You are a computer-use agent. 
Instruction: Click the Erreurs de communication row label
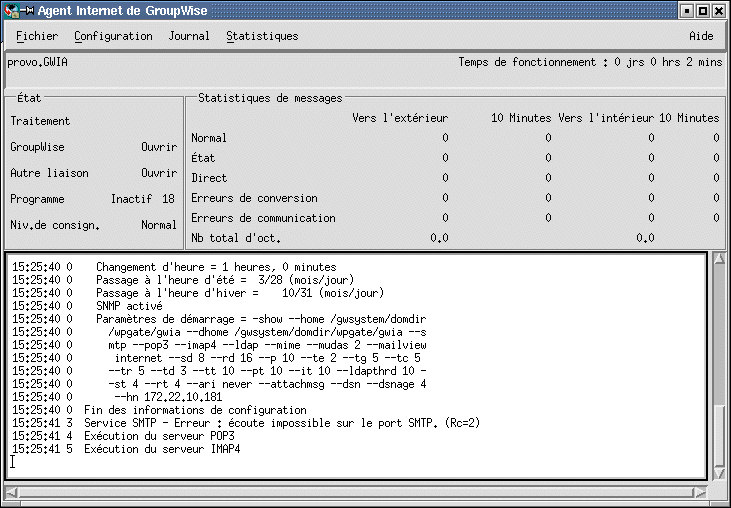tap(263, 218)
